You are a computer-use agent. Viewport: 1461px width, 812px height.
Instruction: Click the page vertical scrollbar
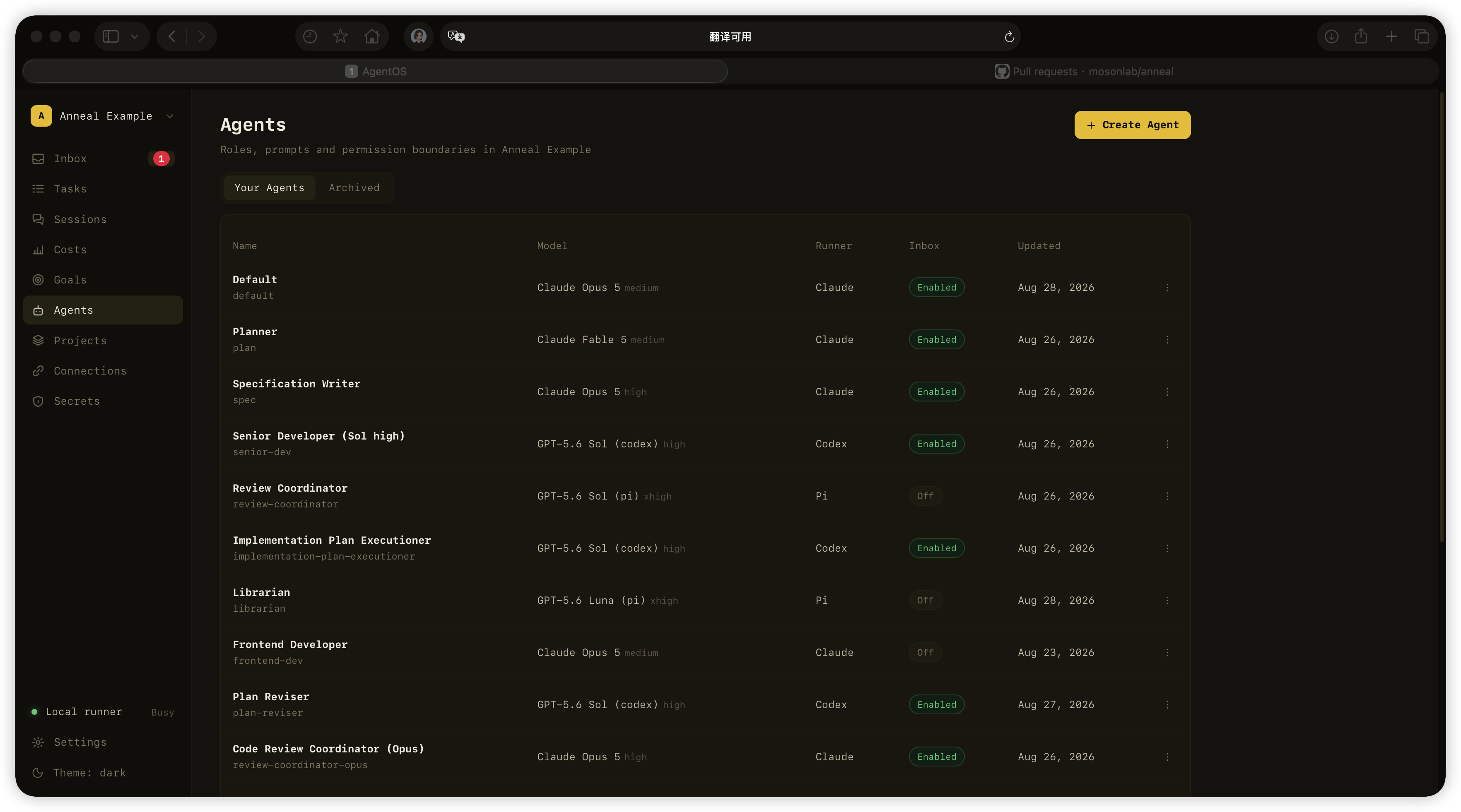1442,317
